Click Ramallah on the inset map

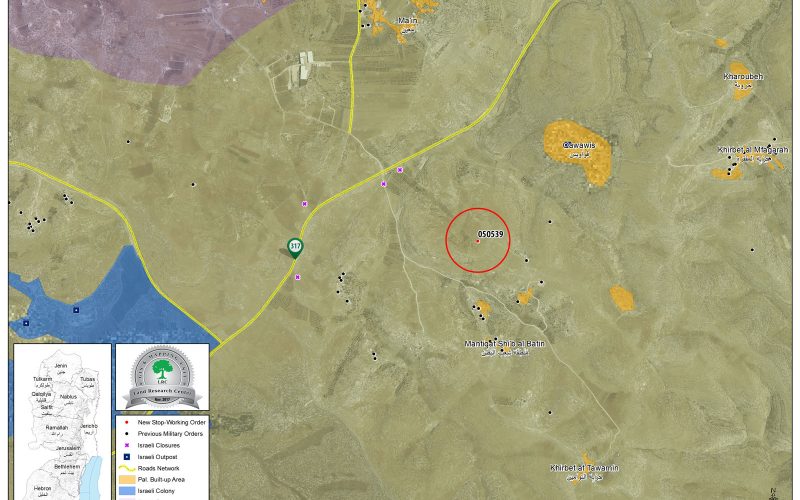[x=57, y=428]
